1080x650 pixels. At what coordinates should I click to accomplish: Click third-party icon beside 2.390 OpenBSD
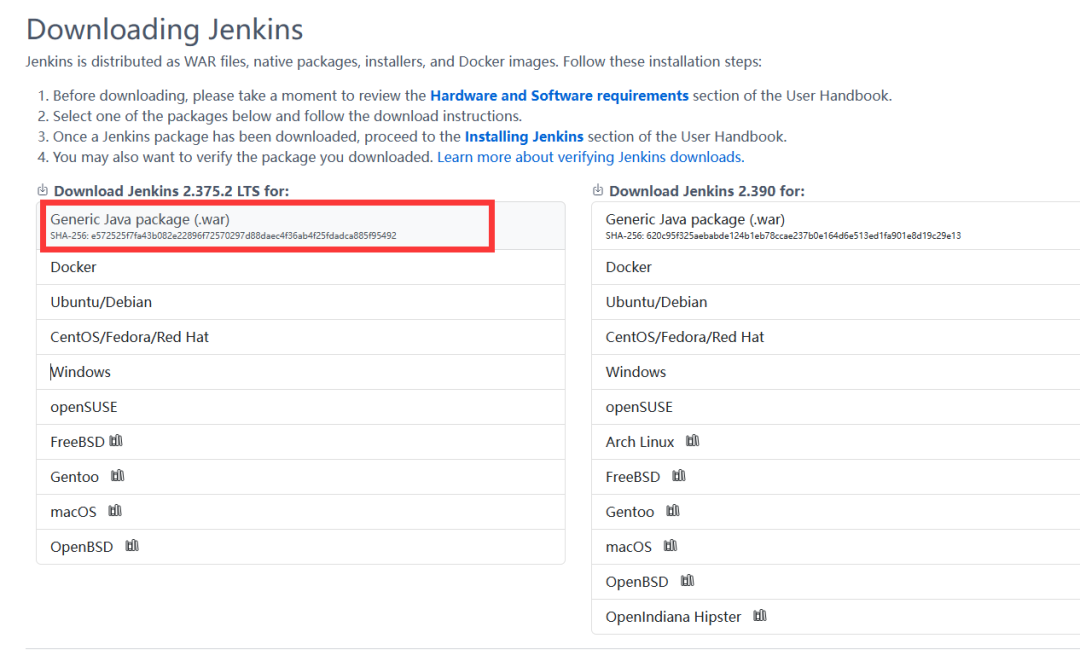687,581
